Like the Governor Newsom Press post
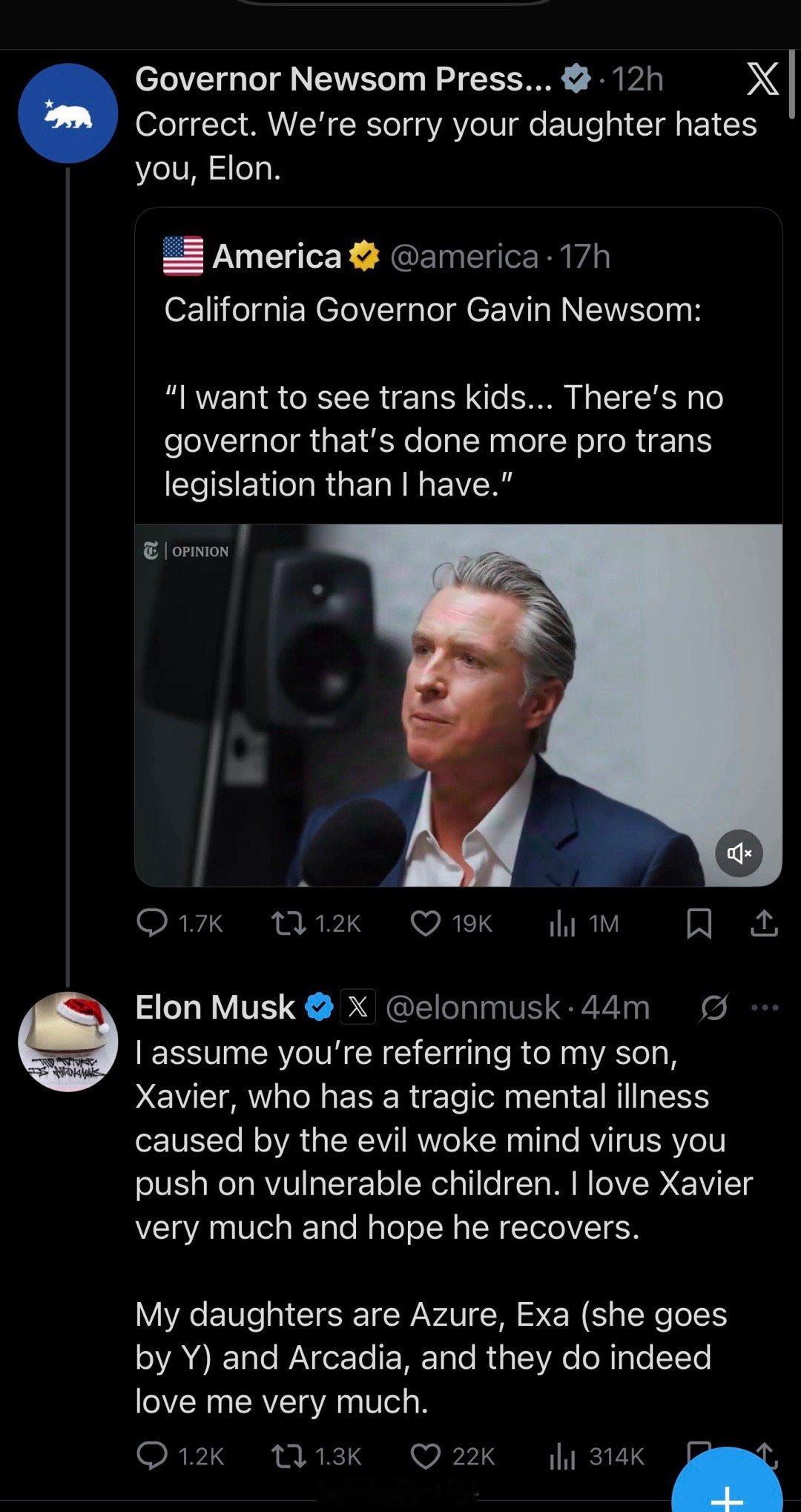Screen dimensions: 801x1512 coord(425,923)
